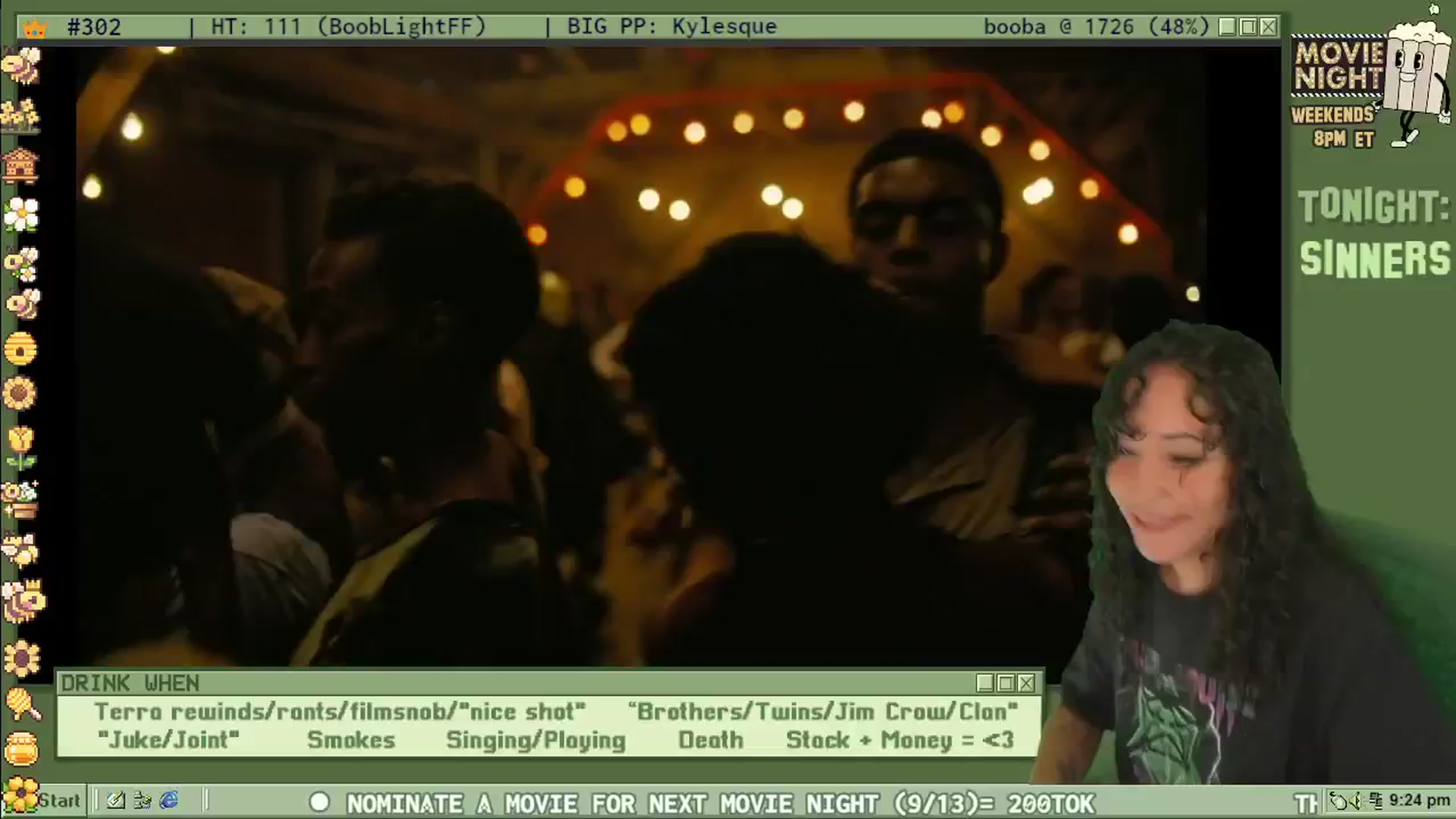Click the Start label on taskbar
Image resolution: width=1456 pixels, height=819 pixels.
(x=59, y=801)
